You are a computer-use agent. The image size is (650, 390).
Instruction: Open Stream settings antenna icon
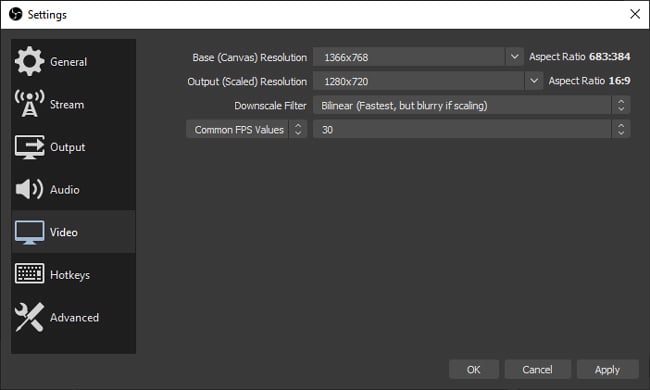pos(29,104)
